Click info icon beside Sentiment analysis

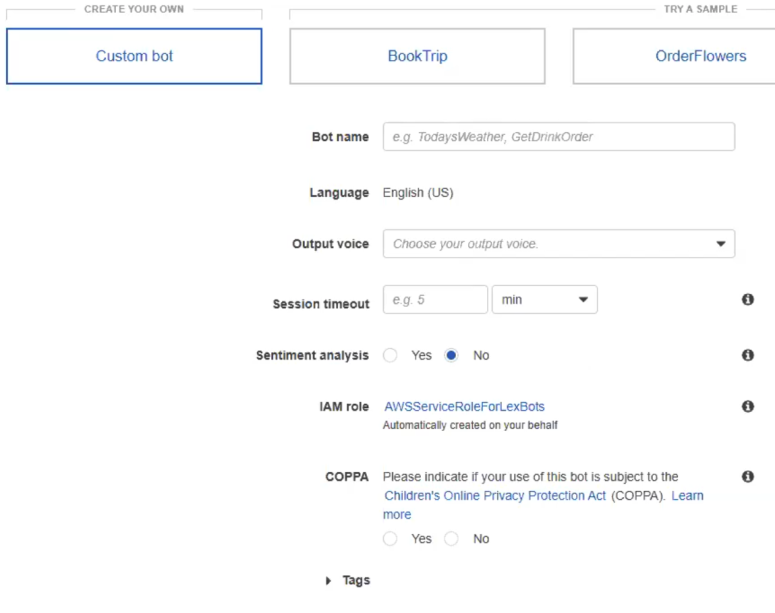tap(747, 355)
